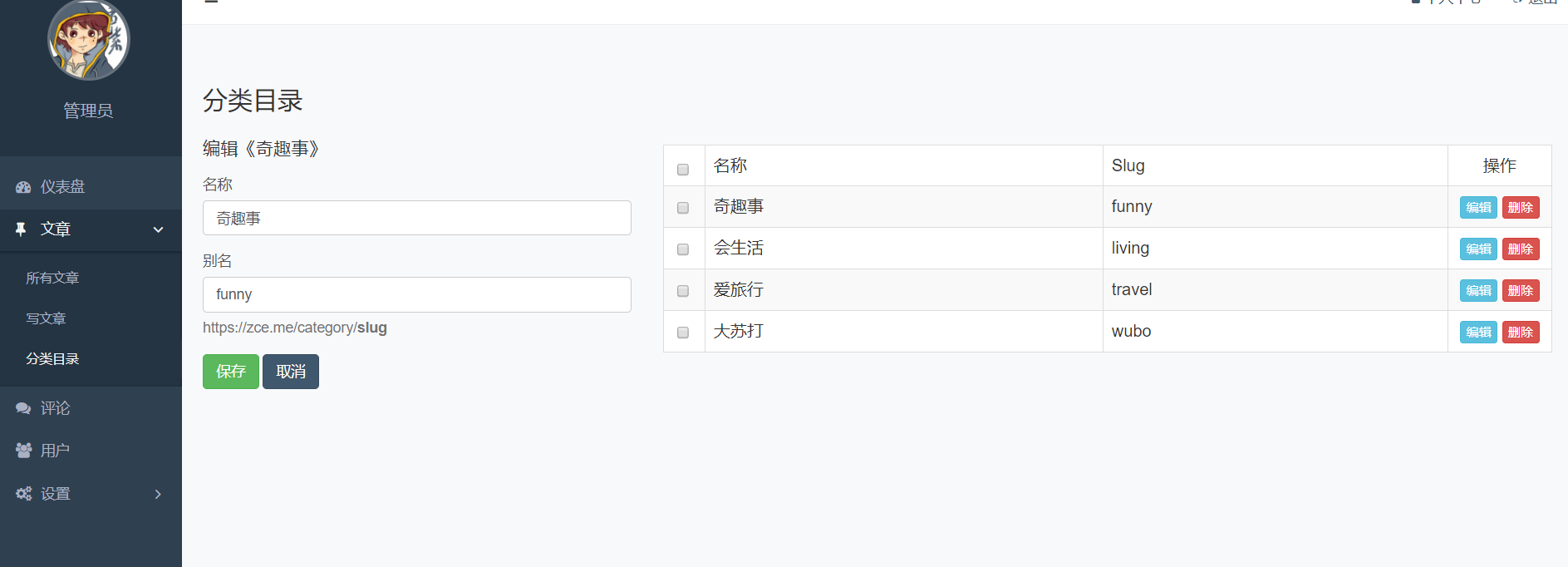Click the comments speech bubble icon
The height and width of the screenshot is (567, 1568).
(x=23, y=408)
